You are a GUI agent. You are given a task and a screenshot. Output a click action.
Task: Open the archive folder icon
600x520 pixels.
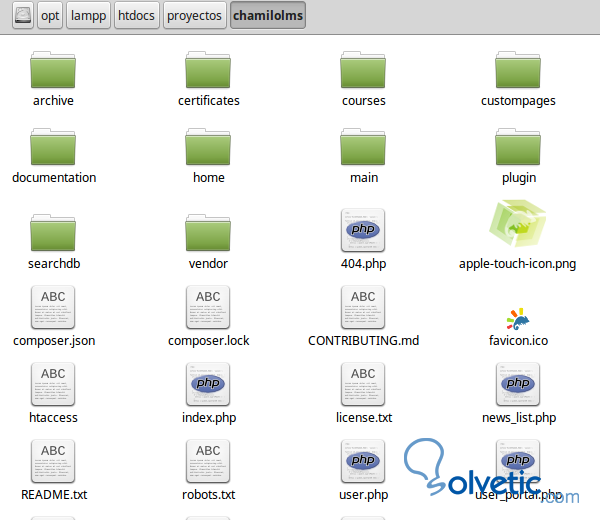tap(53, 70)
